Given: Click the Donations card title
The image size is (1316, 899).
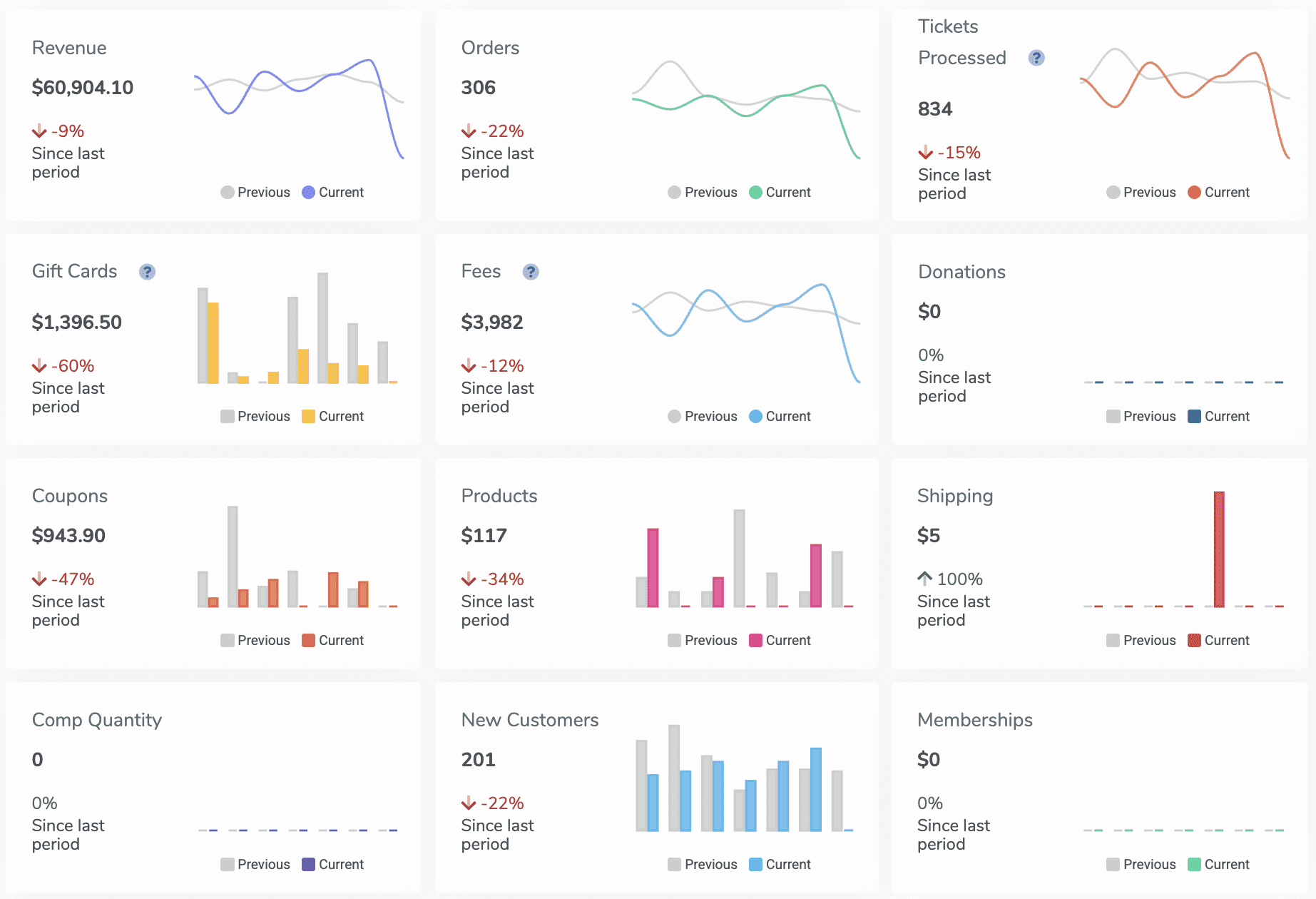Looking at the screenshot, I should [962, 272].
